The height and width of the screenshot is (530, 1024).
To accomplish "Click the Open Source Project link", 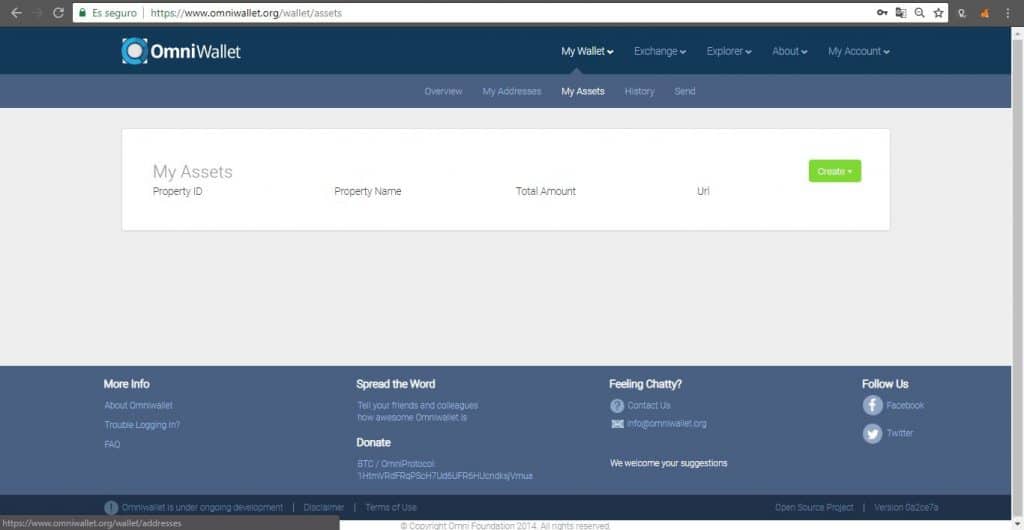I will click(814, 507).
